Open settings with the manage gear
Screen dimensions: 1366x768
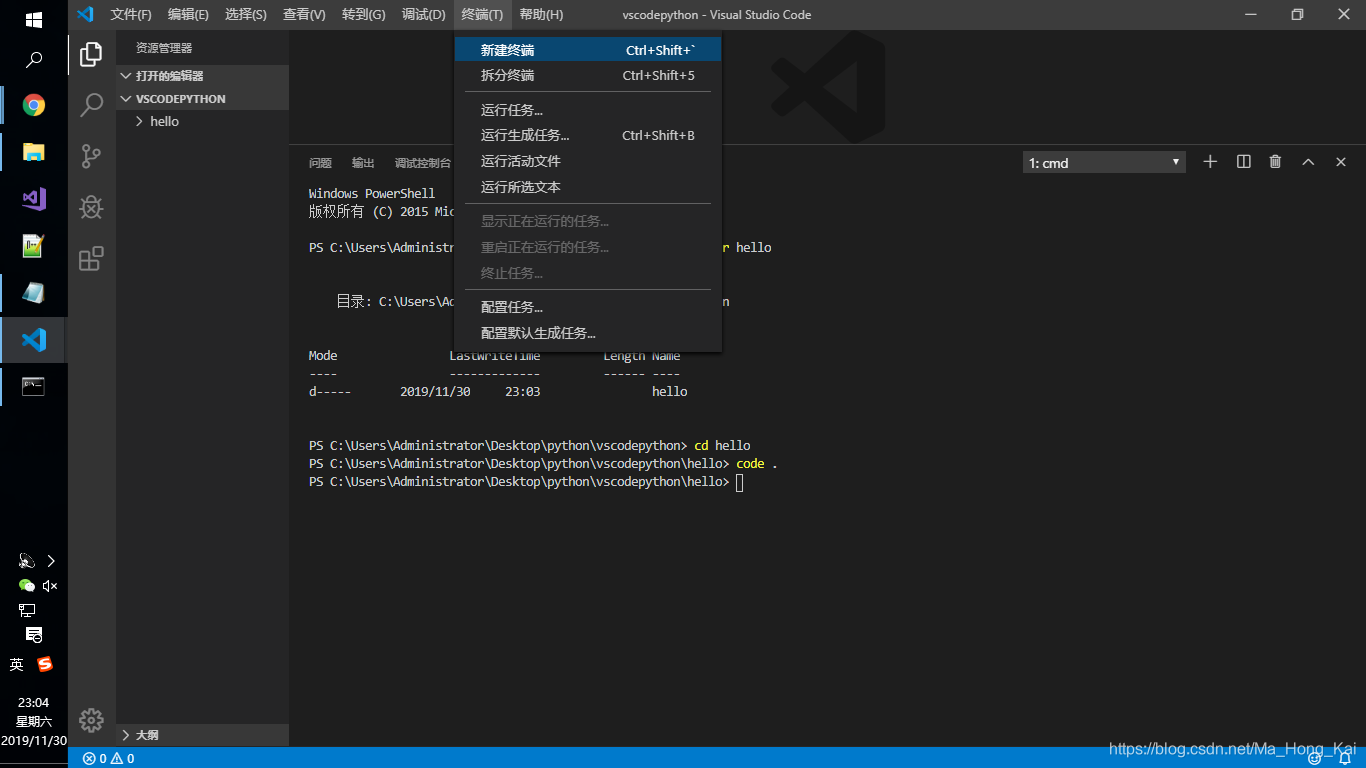click(91, 720)
